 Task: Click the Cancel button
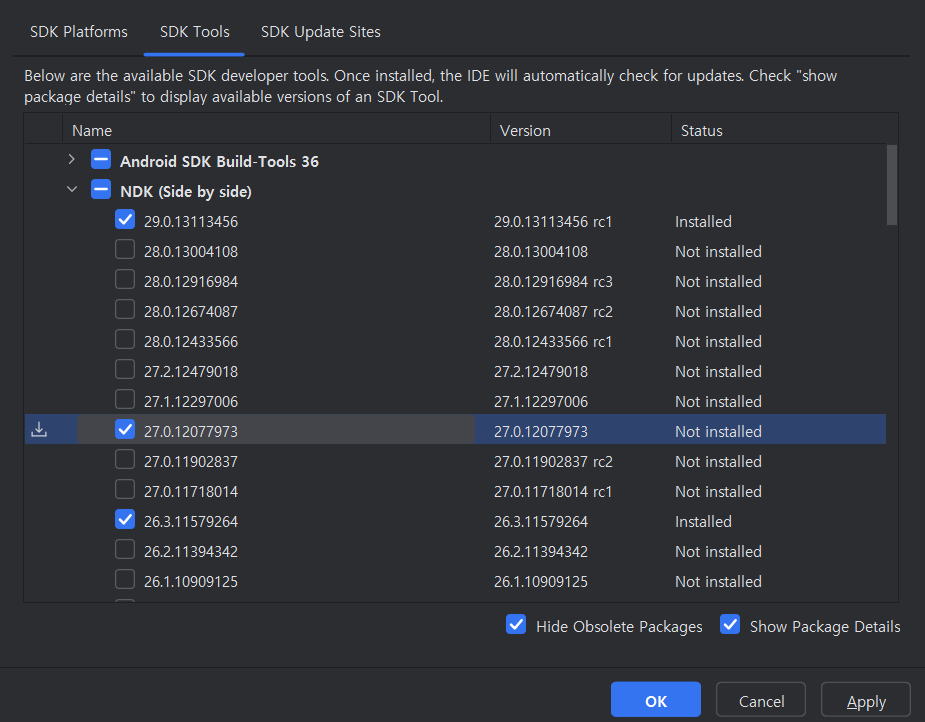pos(761,701)
